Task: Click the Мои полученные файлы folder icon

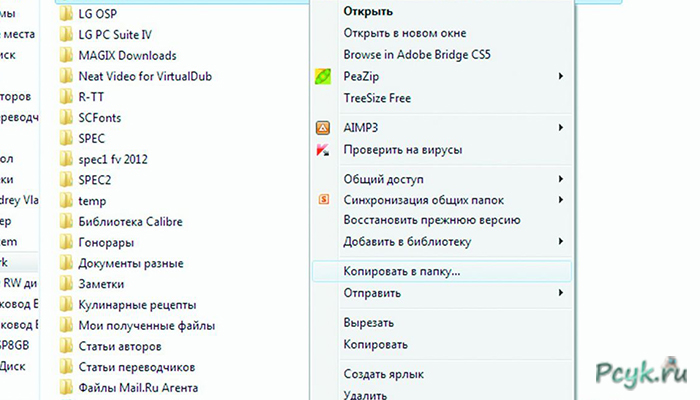Action: [66, 325]
